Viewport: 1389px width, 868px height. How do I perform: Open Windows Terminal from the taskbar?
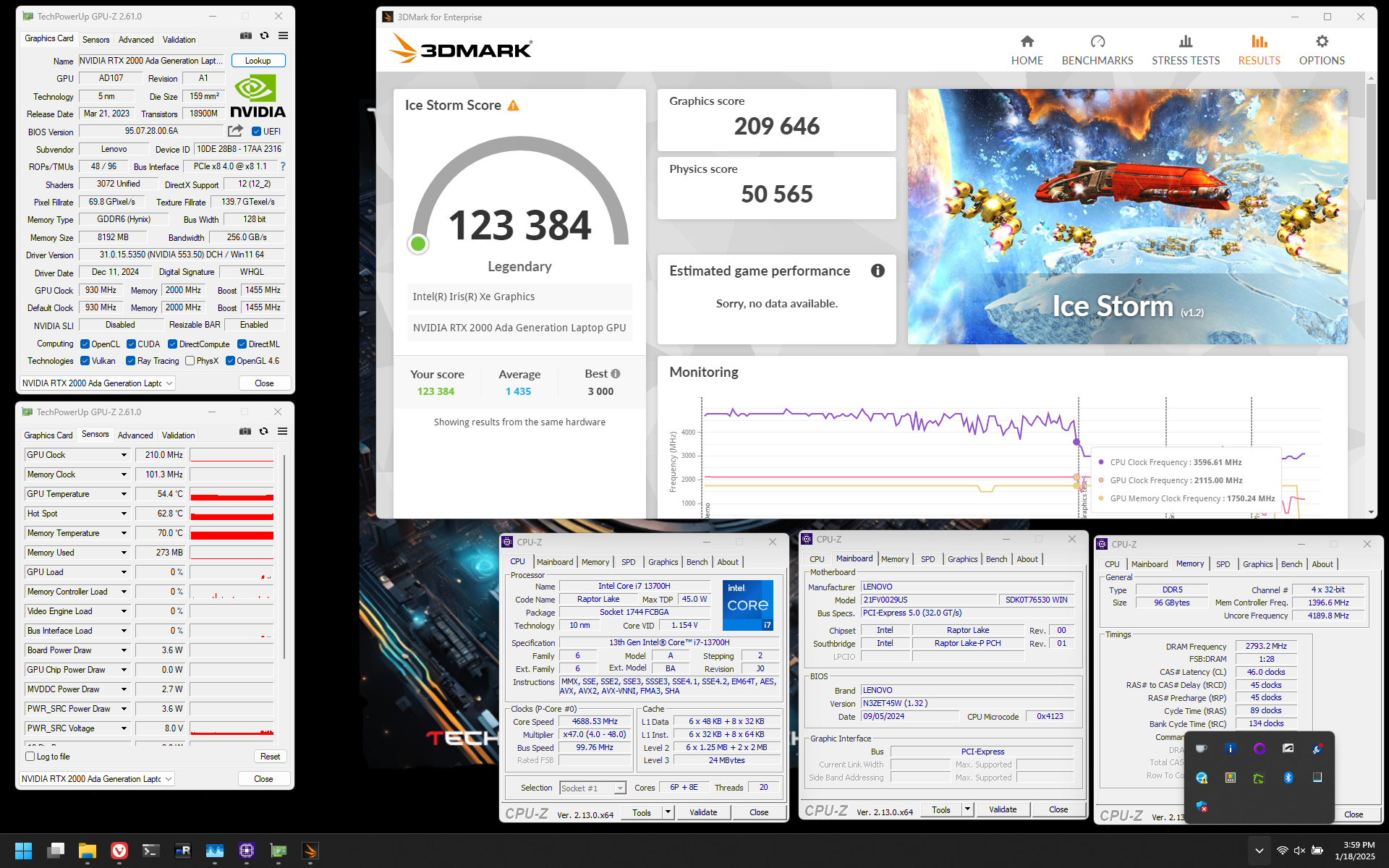click(150, 851)
